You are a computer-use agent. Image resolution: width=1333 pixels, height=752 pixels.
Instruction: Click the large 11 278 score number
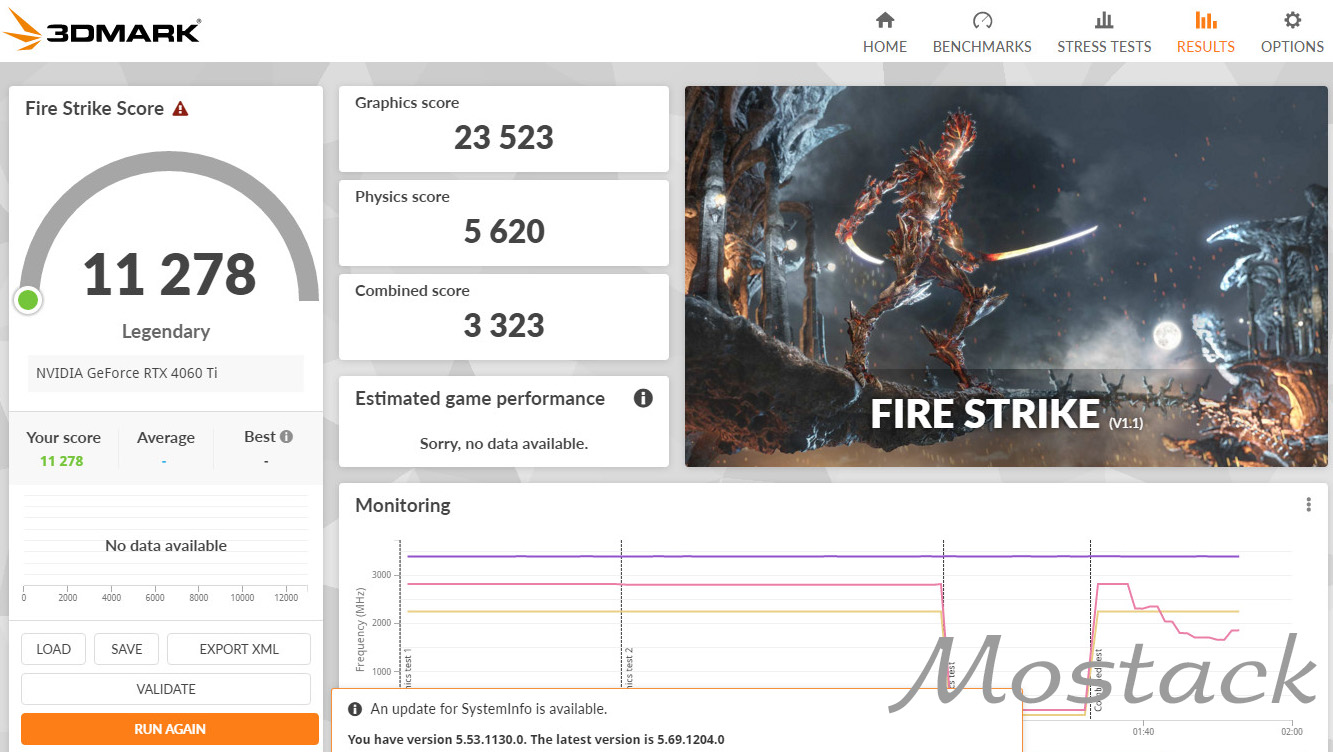170,274
